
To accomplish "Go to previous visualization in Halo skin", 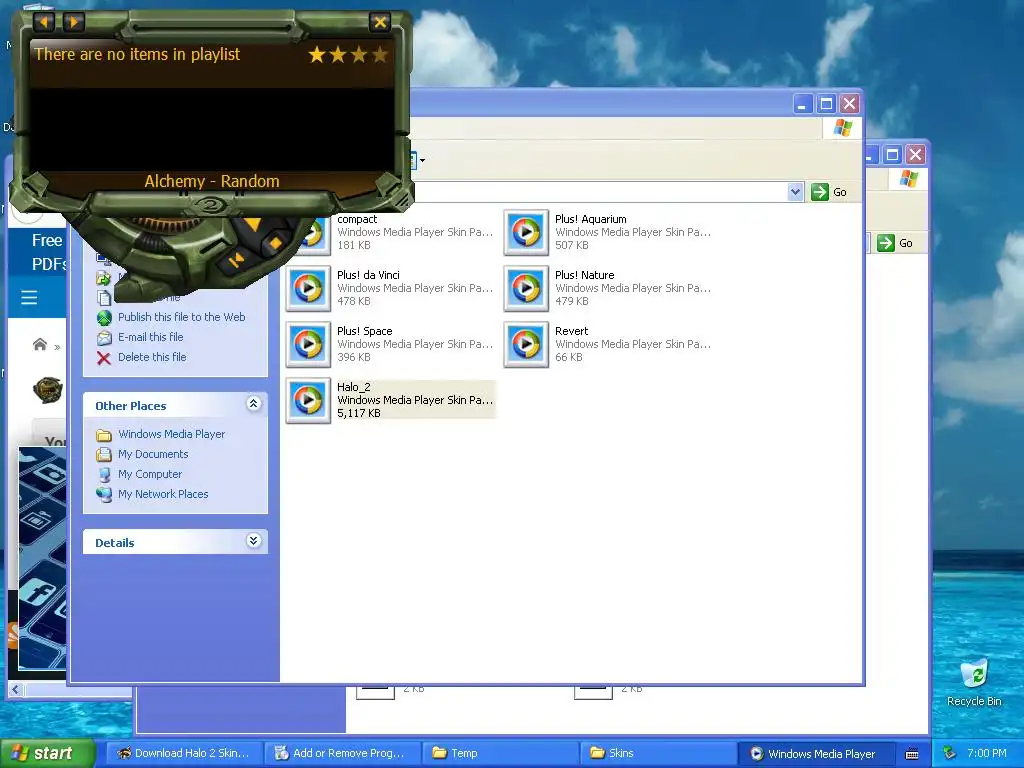I will (44, 22).
